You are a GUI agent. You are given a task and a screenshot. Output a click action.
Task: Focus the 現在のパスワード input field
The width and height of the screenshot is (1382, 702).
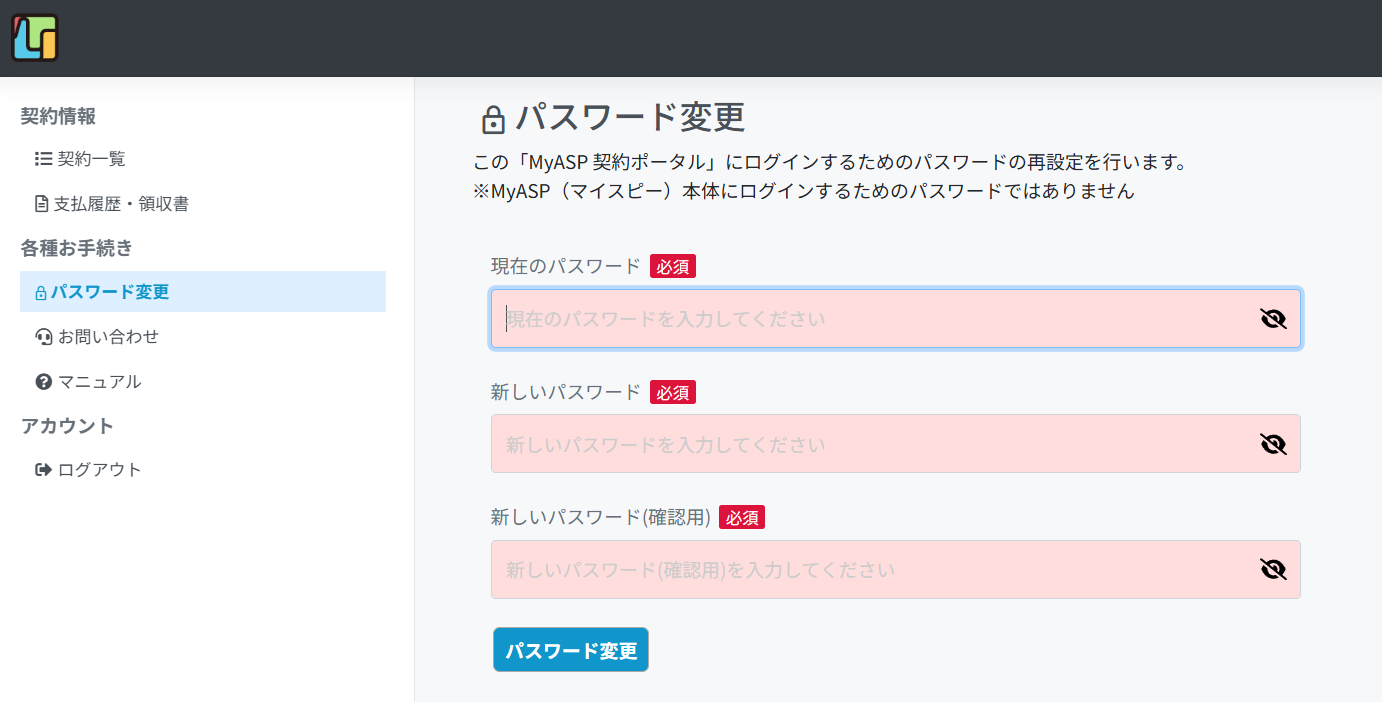896,319
